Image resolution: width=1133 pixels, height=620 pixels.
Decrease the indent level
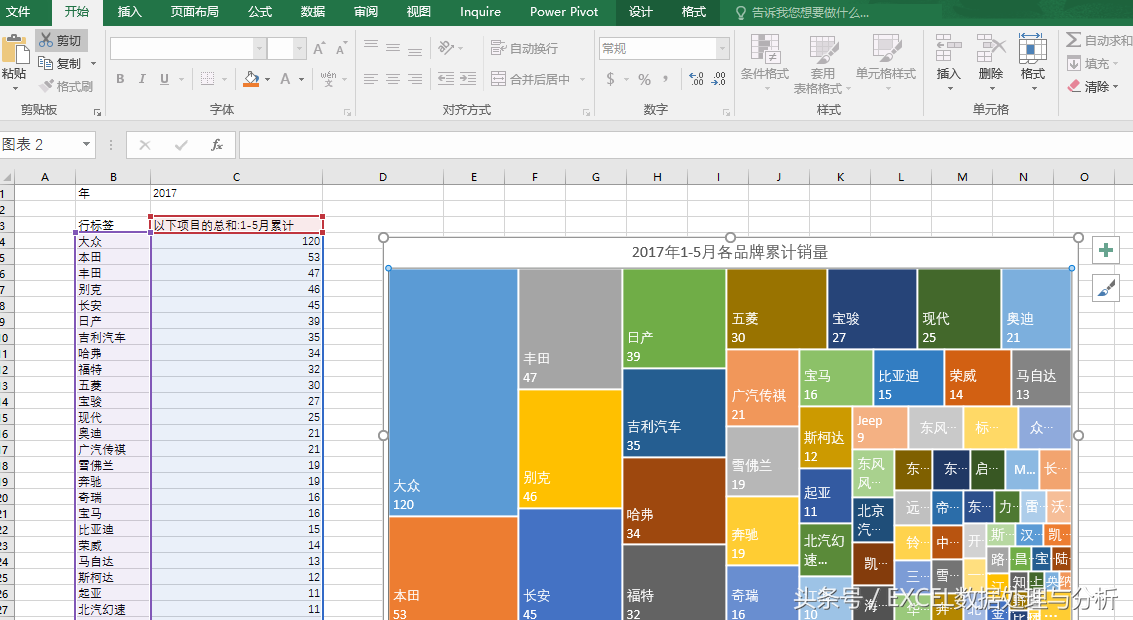tap(446, 79)
